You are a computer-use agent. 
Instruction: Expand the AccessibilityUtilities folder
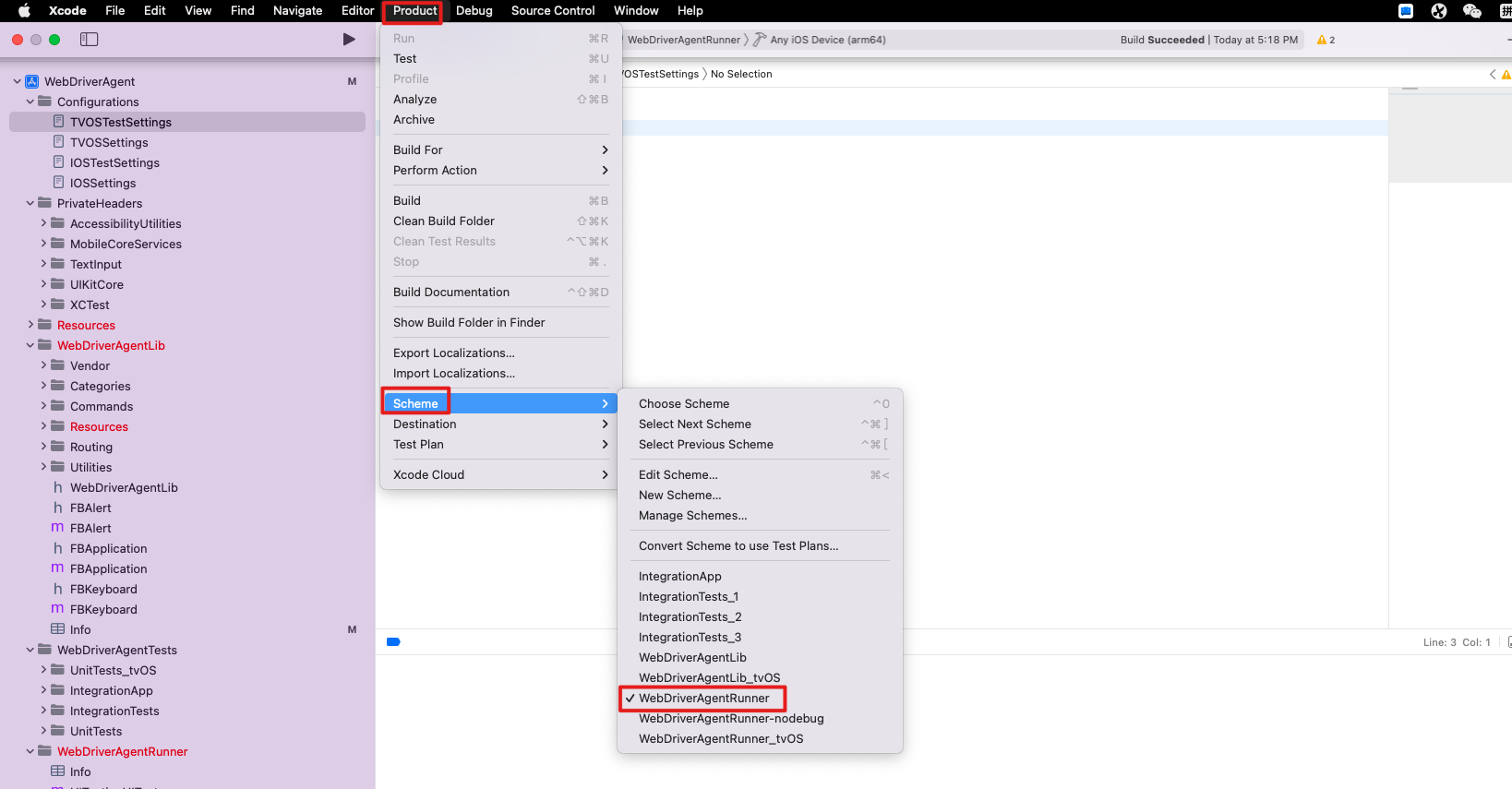point(43,223)
